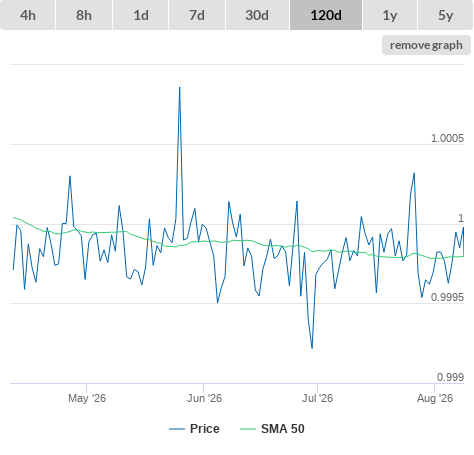Select the 4h time range tab
Image resolution: width=474 pixels, height=455 pixels.
coord(28,15)
